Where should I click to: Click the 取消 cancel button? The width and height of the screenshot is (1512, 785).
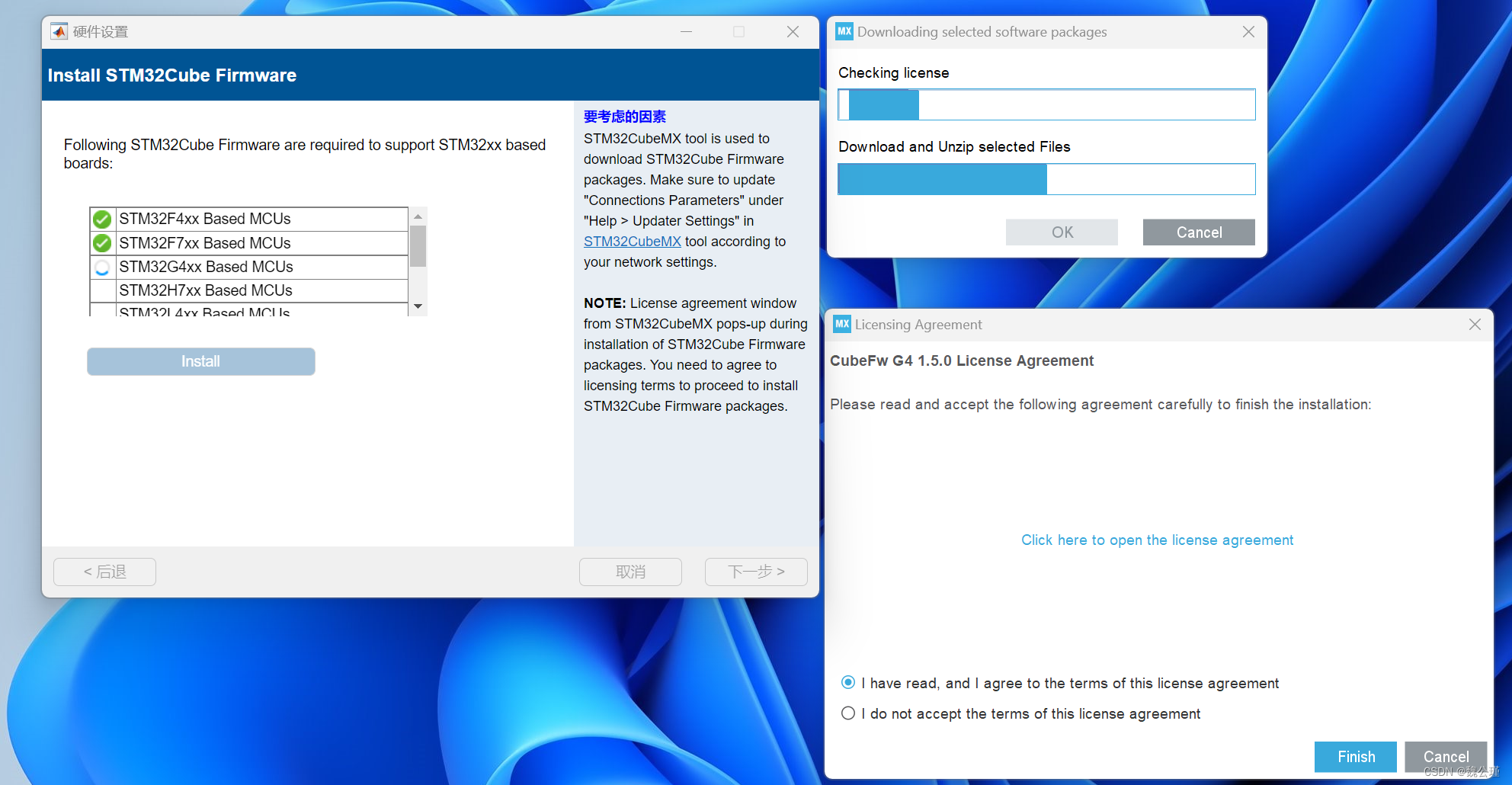630,572
